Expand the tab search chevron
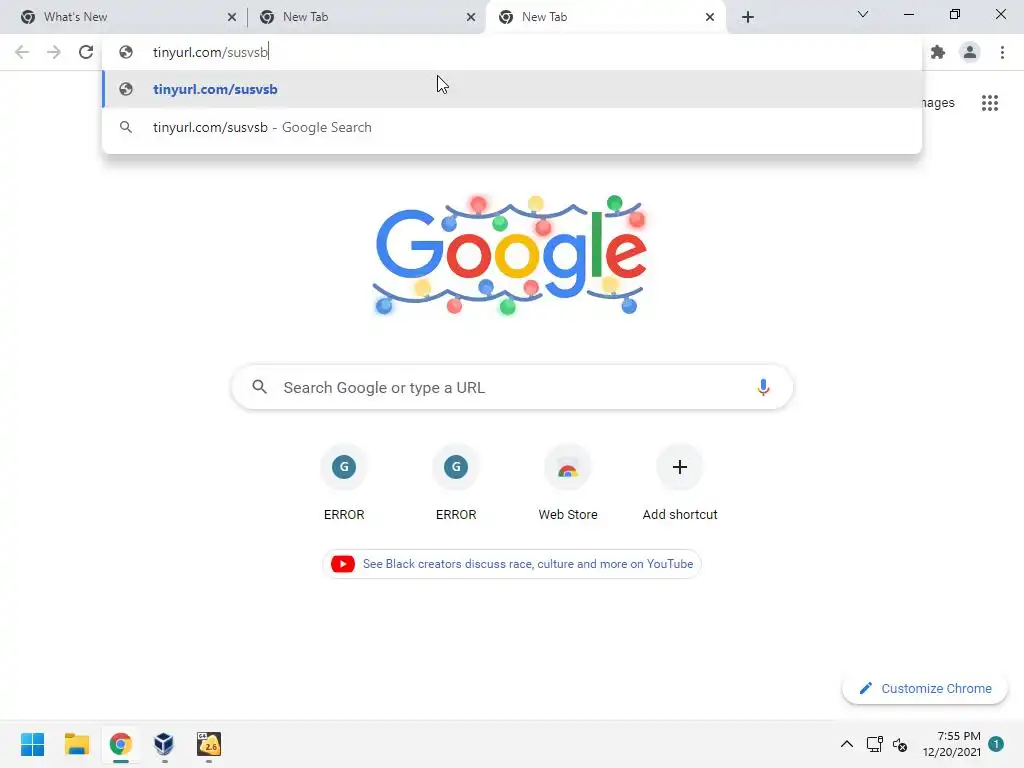This screenshot has height=768, width=1024. [x=863, y=14]
